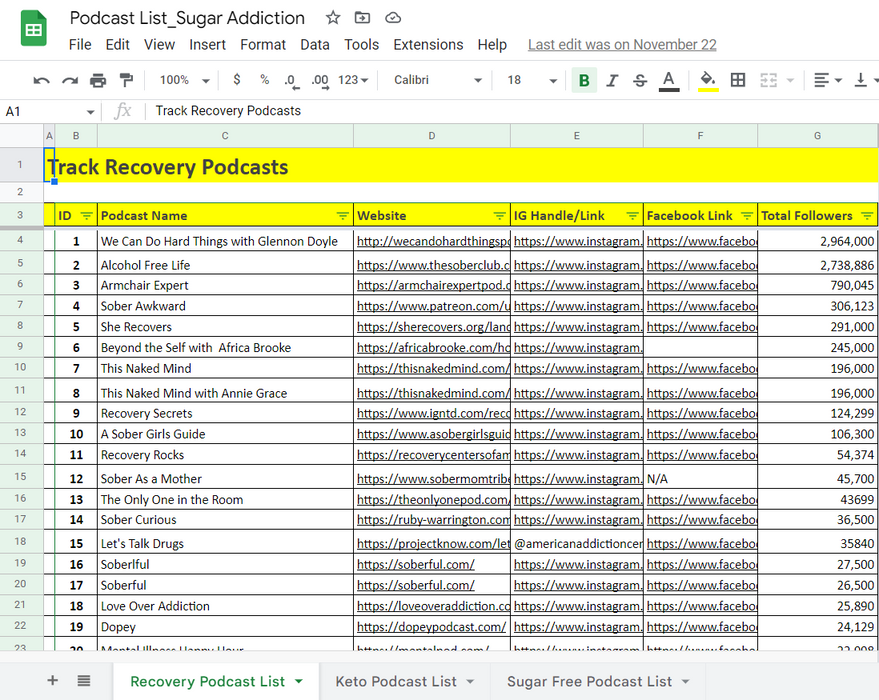Screen dimensions: 879x700
Task: Open the Calibri font dropdown
Action: click(437, 80)
